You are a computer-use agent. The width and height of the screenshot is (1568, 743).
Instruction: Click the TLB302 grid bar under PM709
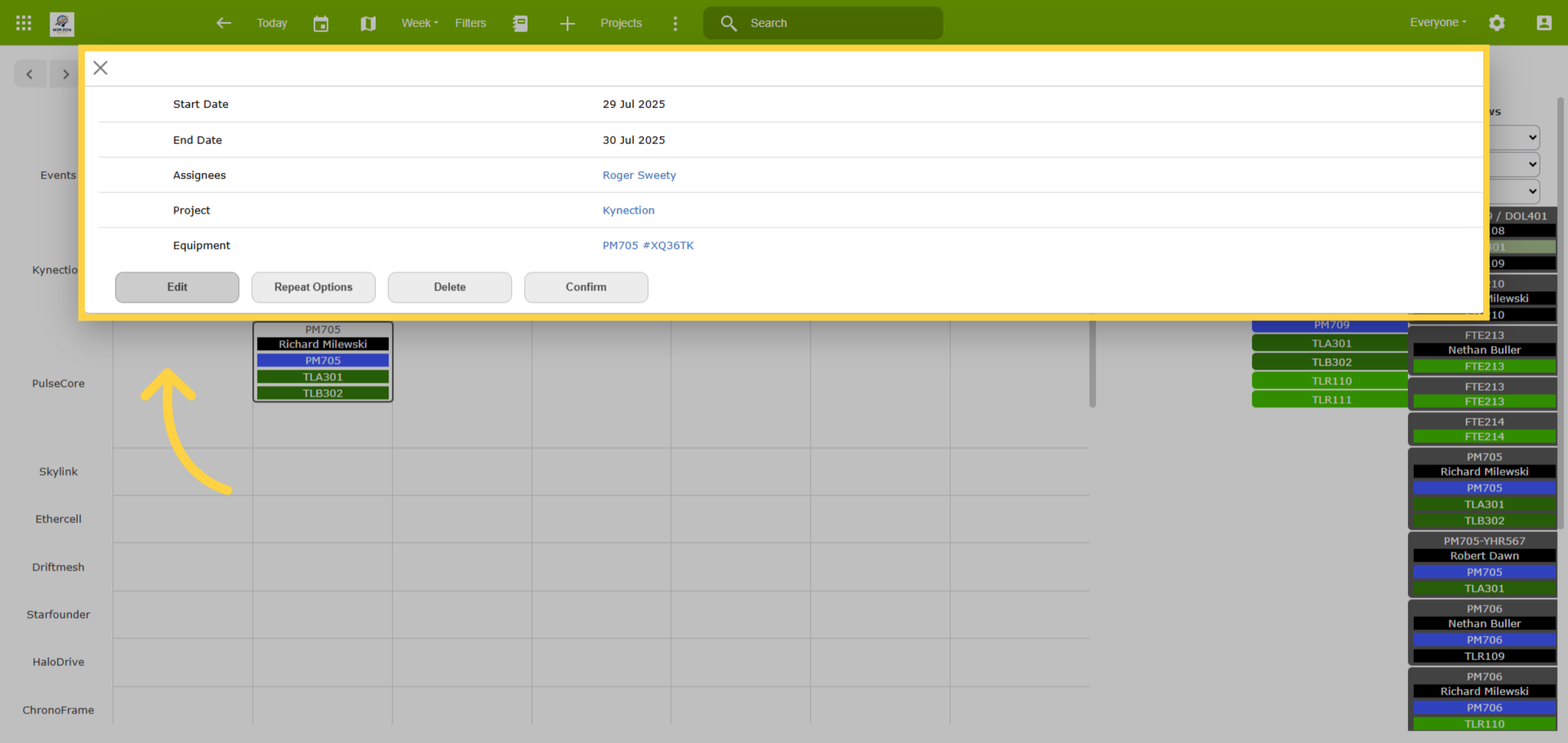(x=1331, y=362)
